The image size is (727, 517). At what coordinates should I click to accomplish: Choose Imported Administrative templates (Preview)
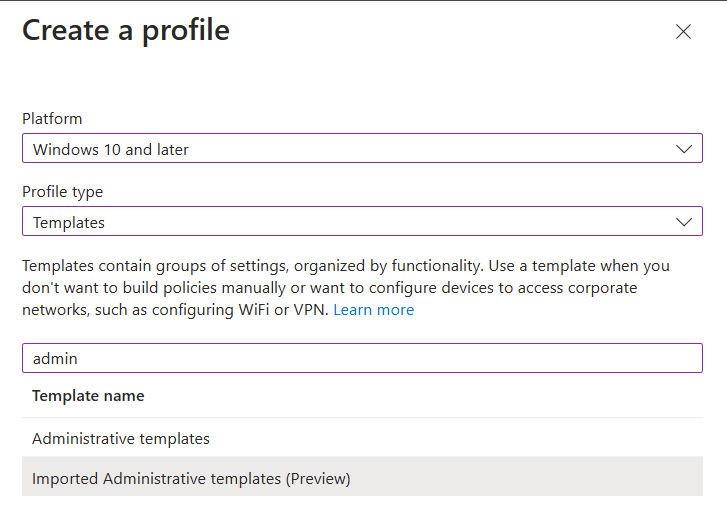tap(191, 478)
